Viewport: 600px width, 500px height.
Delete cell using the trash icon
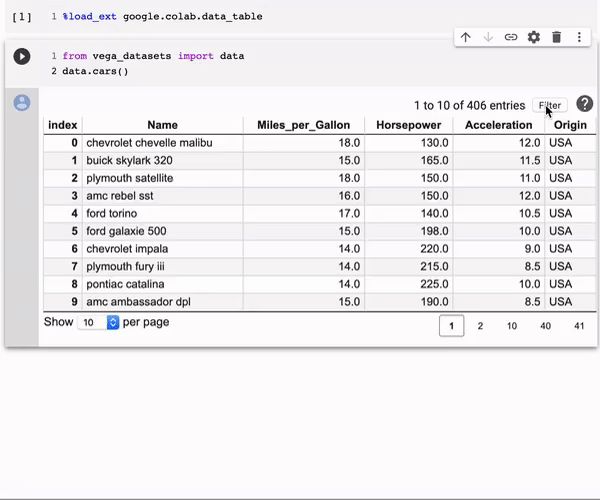pyautogui.click(x=557, y=37)
